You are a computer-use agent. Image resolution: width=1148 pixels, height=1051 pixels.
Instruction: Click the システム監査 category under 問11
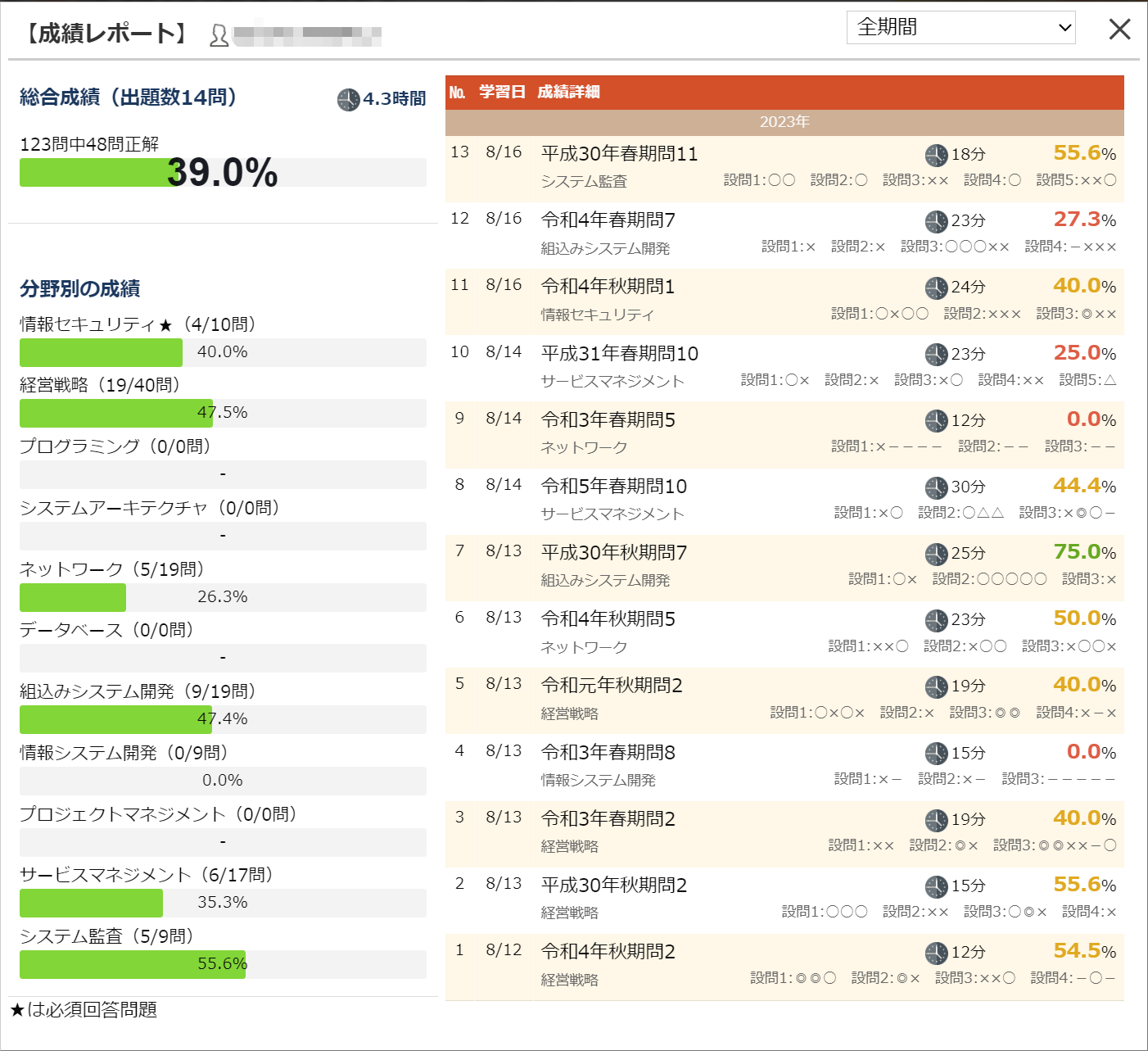[x=583, y=182]
